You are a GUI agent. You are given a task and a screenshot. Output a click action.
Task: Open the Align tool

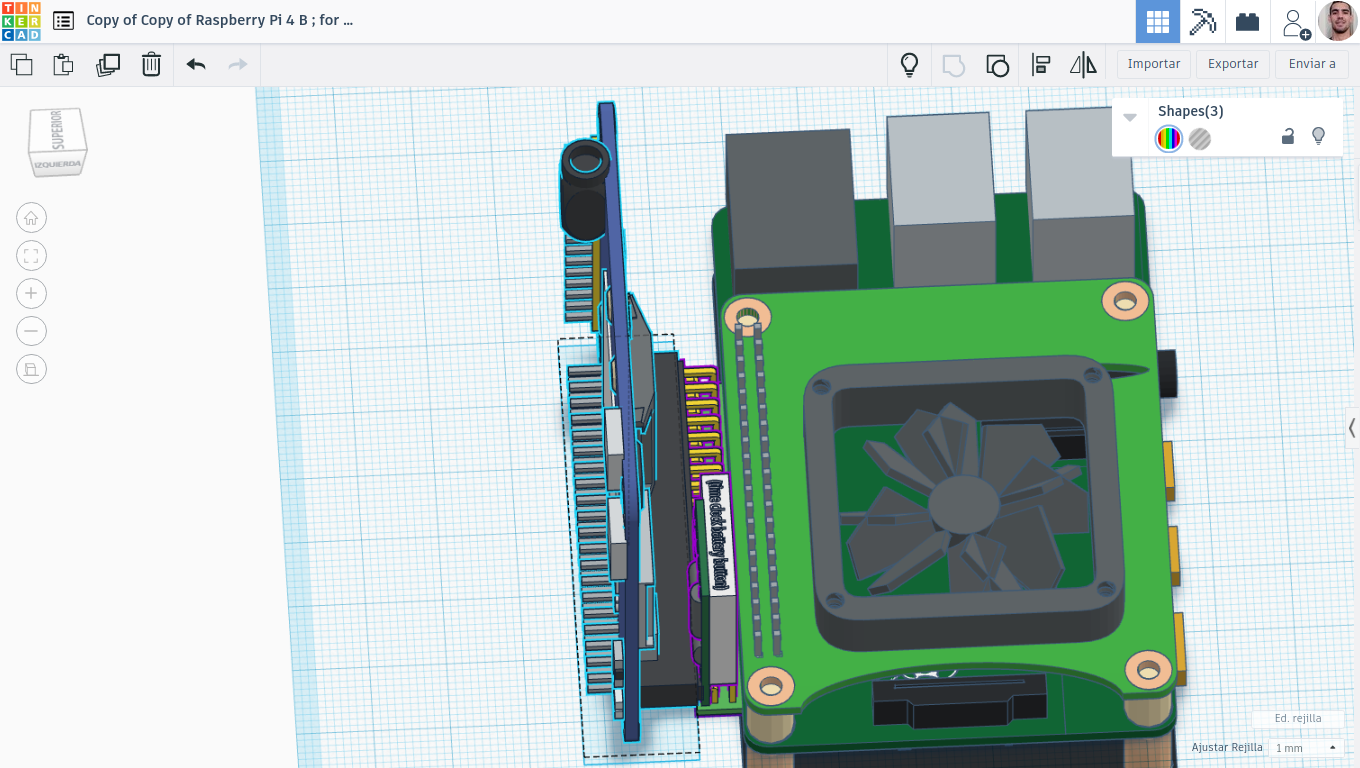(x=1040, y=65)
